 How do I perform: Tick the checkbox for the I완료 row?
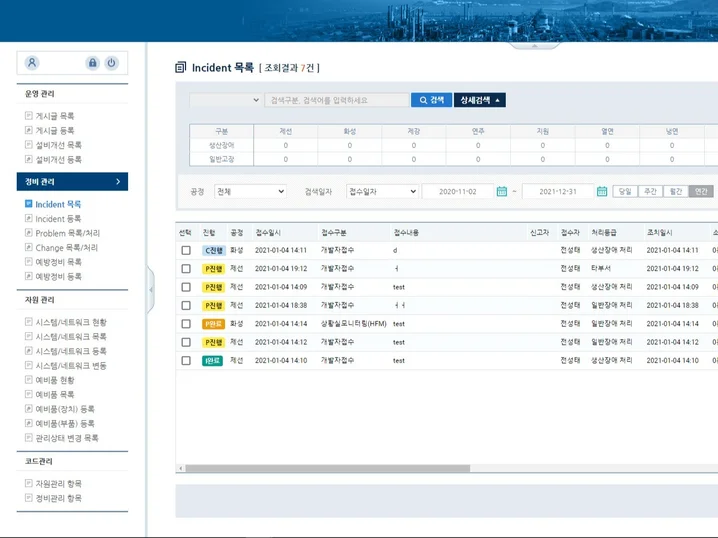186,360
